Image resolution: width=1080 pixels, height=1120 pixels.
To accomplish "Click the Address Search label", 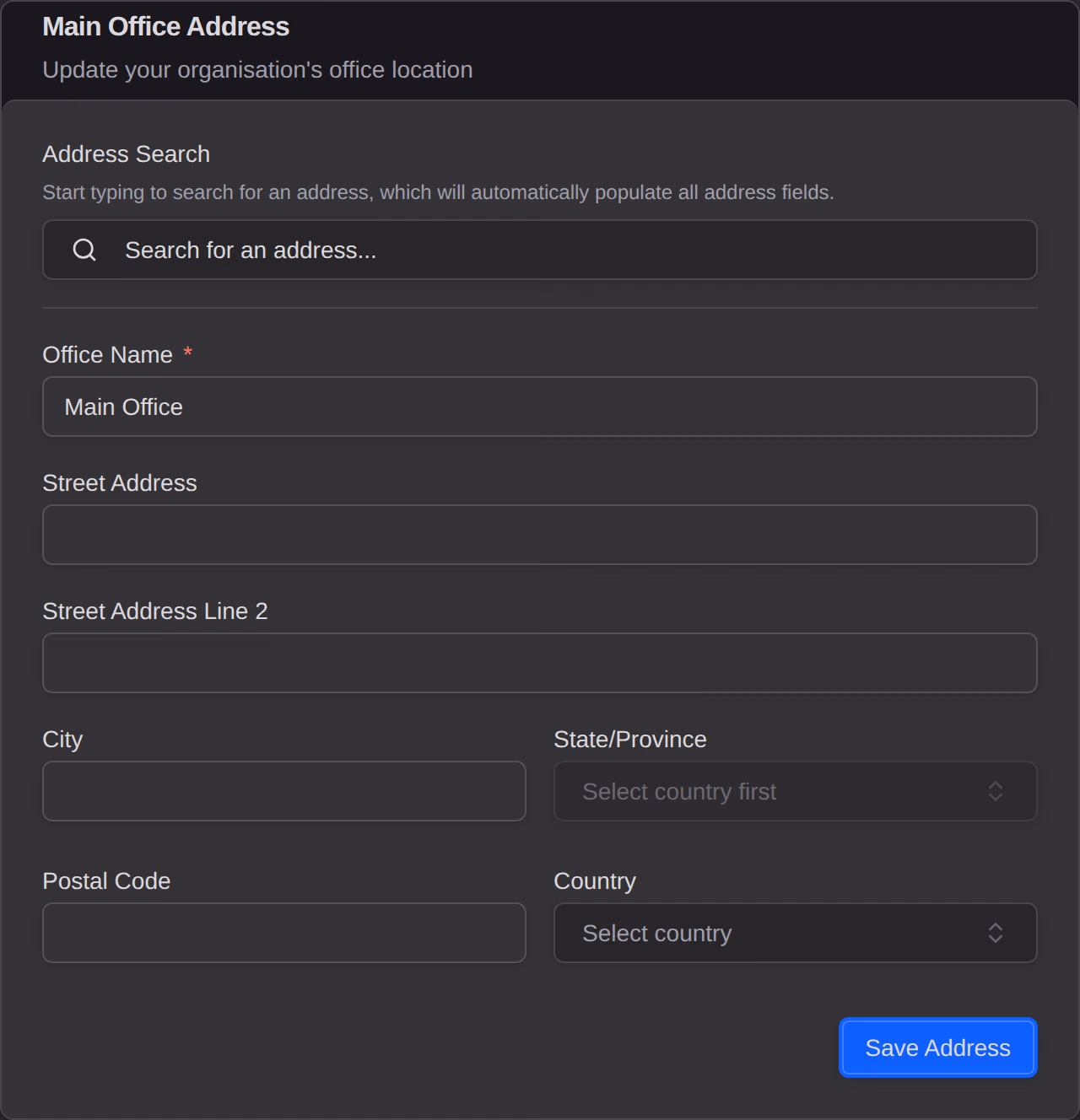I will 127,154.
